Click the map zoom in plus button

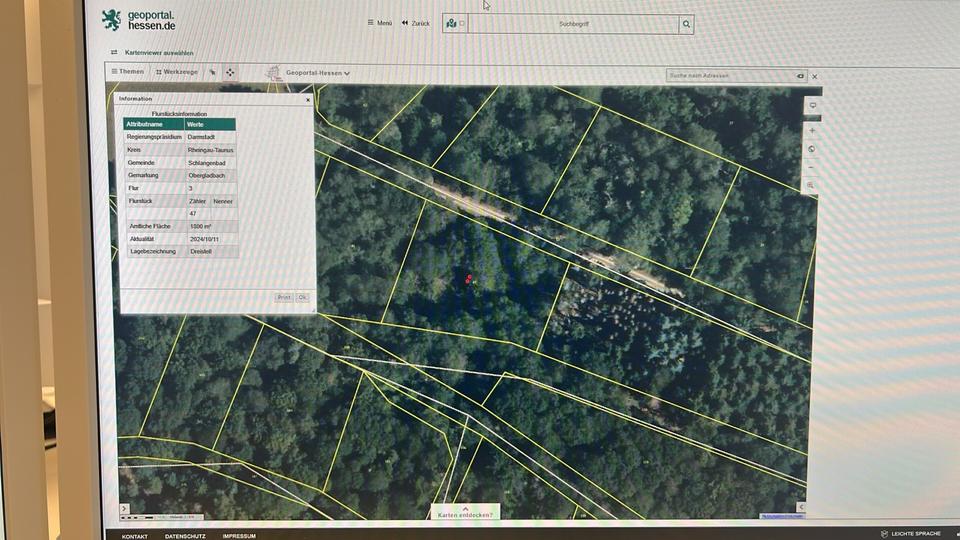pos(812,131)
